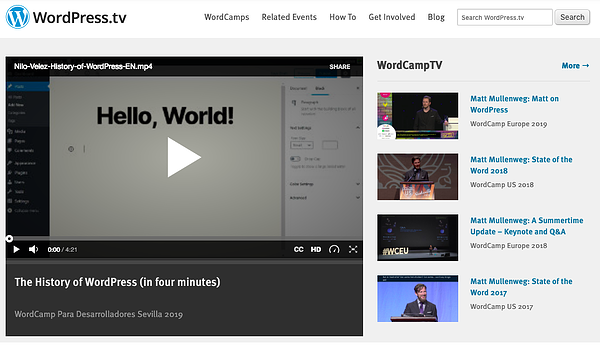Start the video with the big play button

tap(184, 157)
